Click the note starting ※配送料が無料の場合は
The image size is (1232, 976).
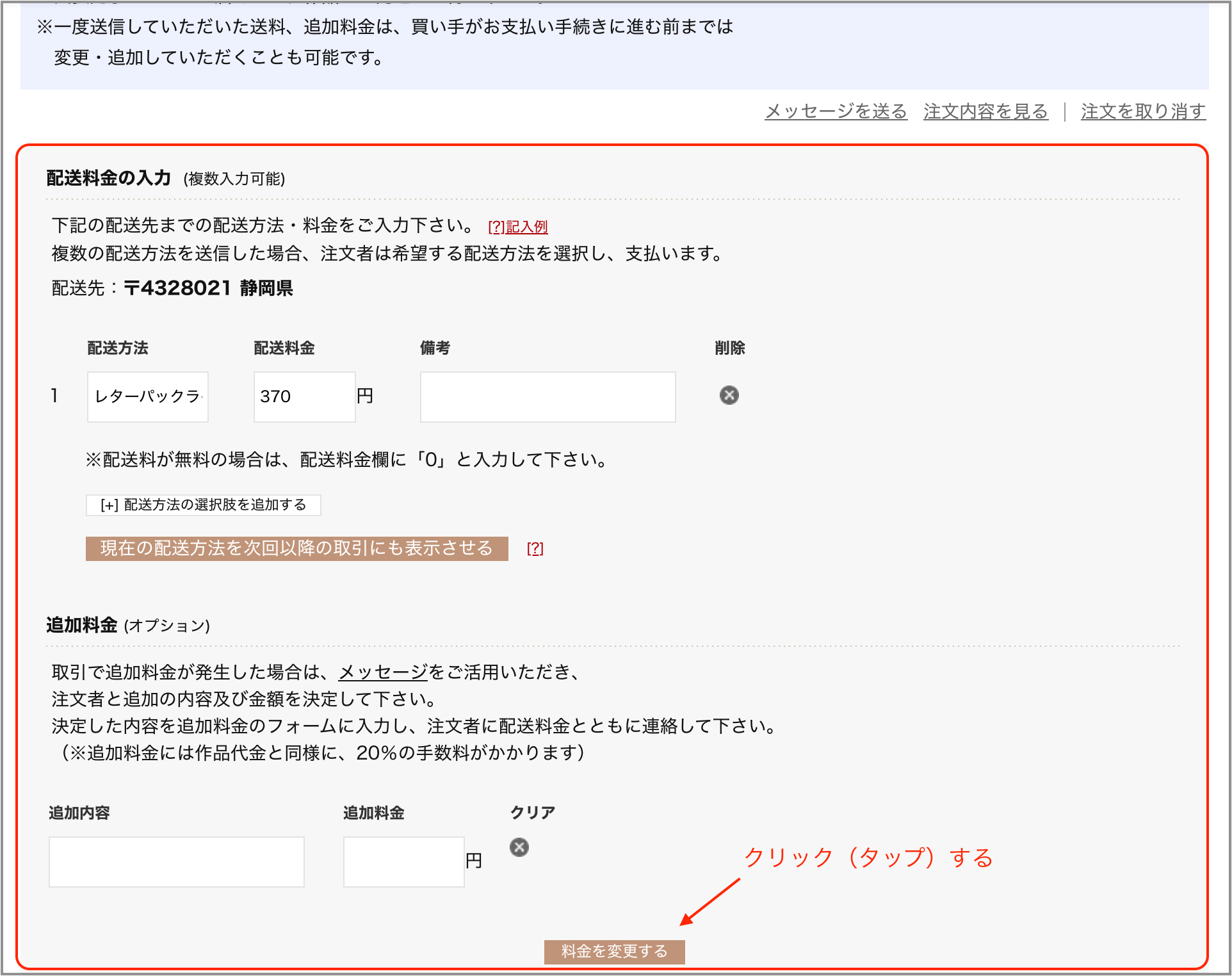[x=346, y=460]
